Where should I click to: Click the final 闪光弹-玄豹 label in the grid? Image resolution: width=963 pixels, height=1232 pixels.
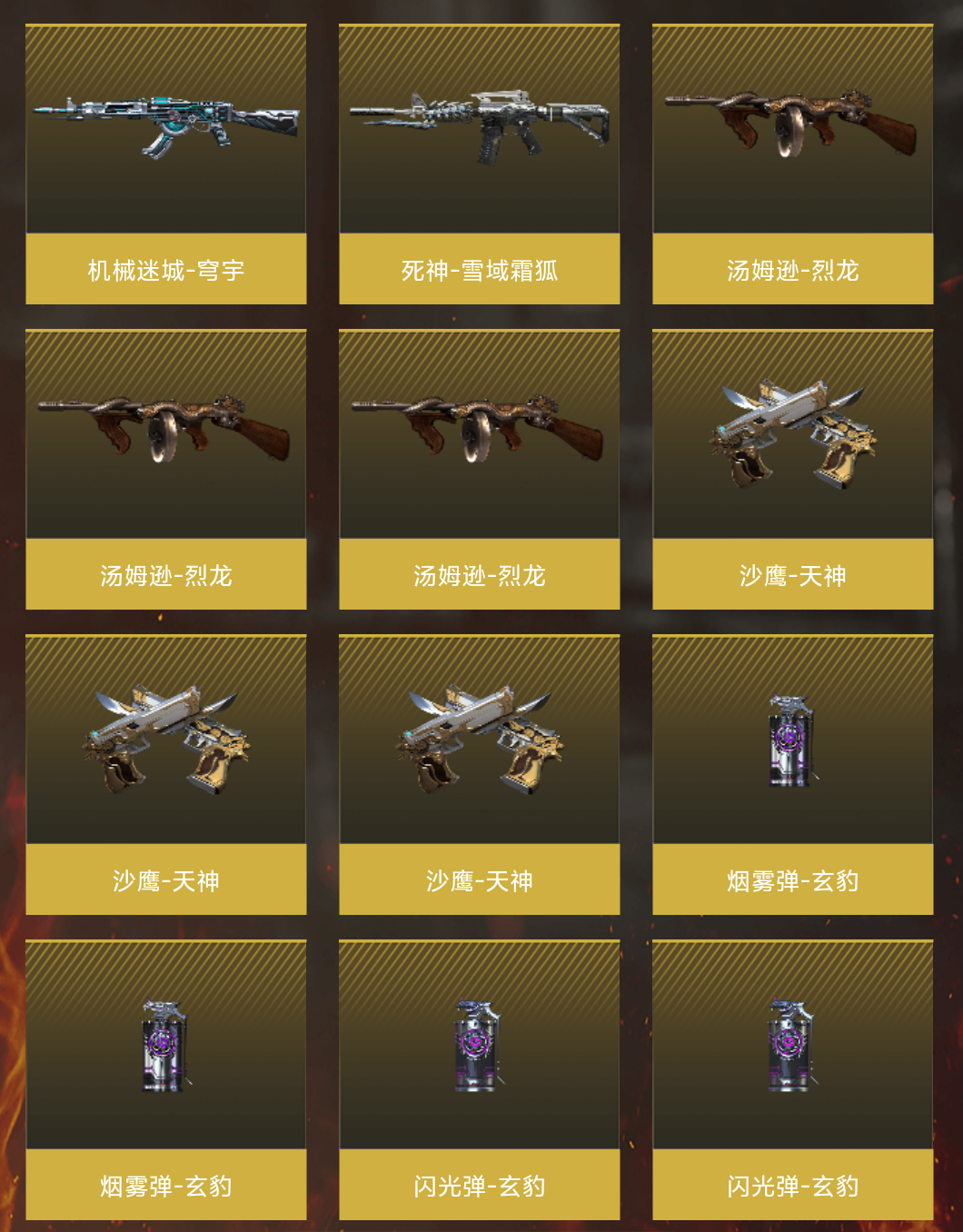tap(793, 1186)
